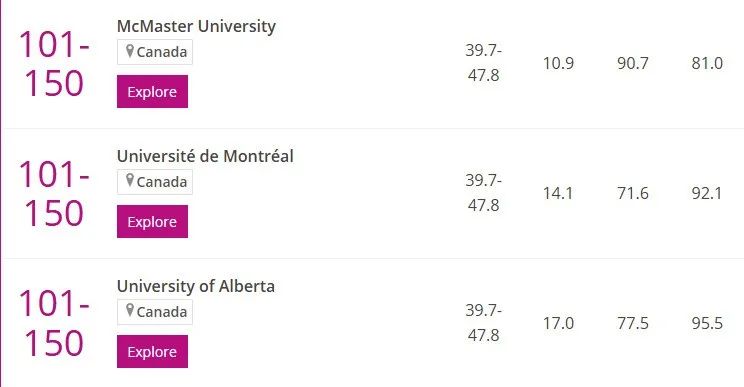Click Explore button for McMaster University
This screenshot has width=744, height=387.
coord(152,92)
